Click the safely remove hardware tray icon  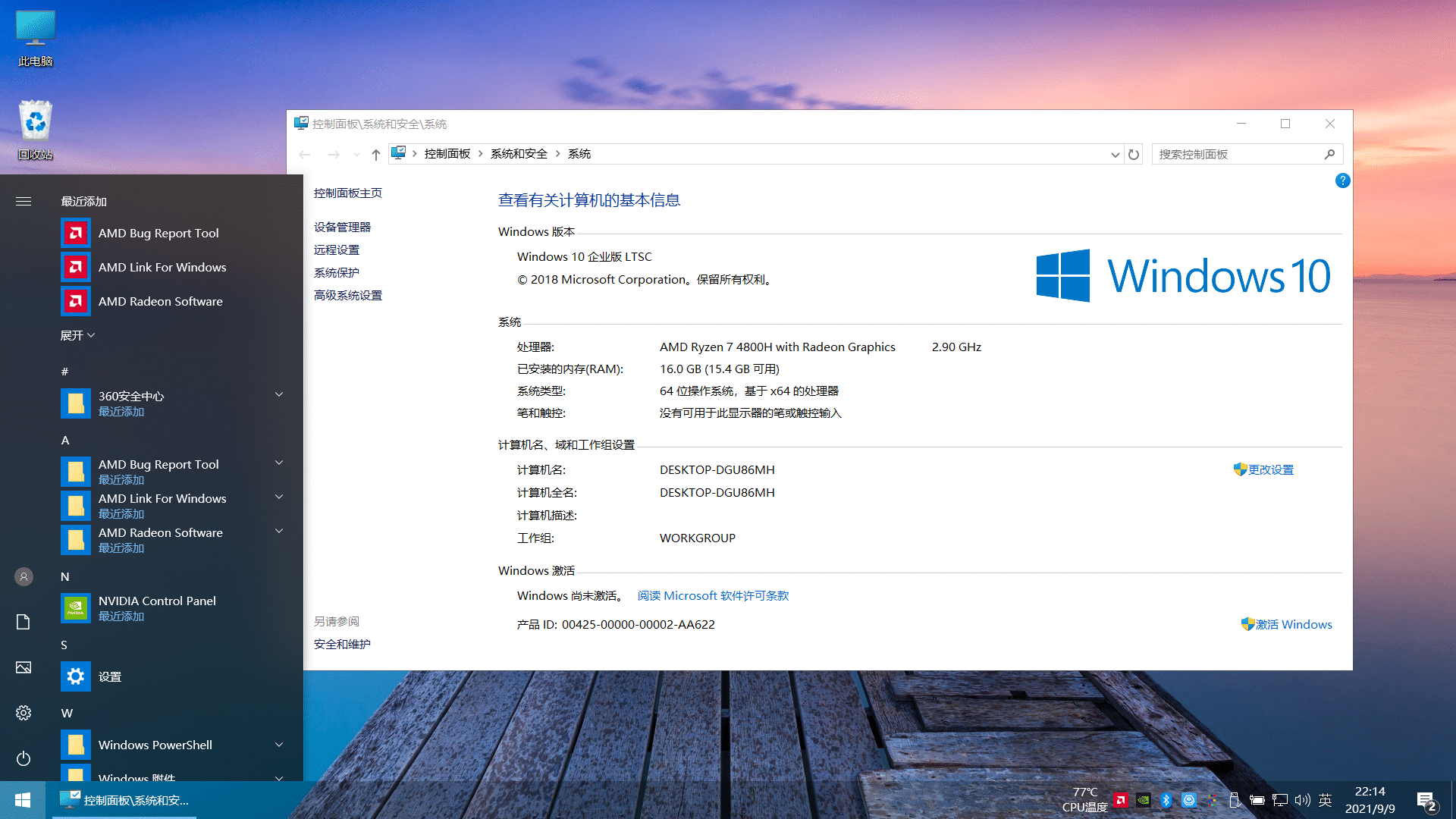(x=1235, y=800)
